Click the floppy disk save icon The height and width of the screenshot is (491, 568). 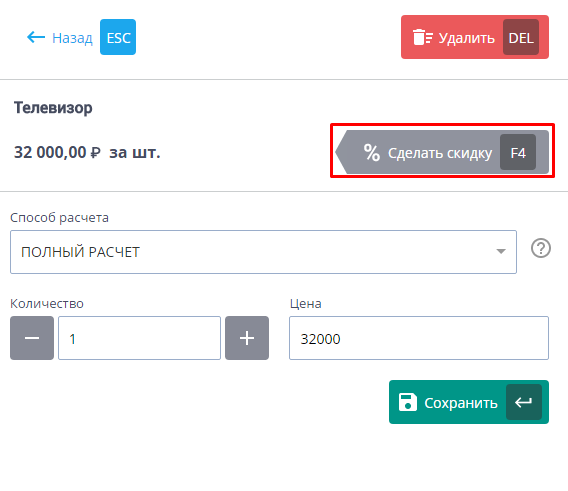tap(408, 402)
